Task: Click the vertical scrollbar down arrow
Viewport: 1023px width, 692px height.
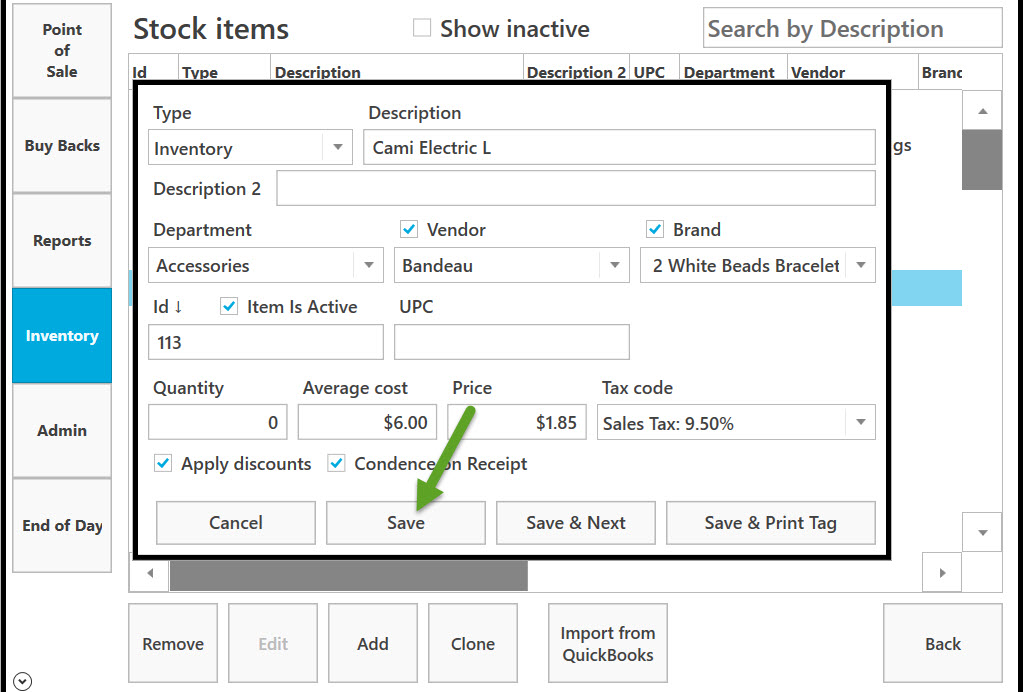Action: 982,532
